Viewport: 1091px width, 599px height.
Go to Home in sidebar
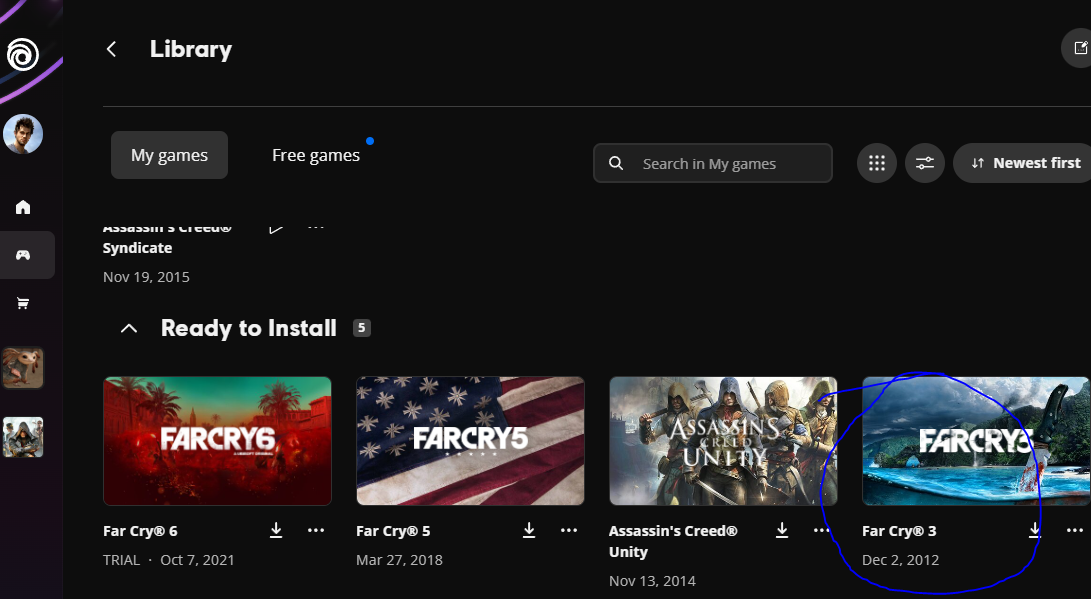point(23,207)
